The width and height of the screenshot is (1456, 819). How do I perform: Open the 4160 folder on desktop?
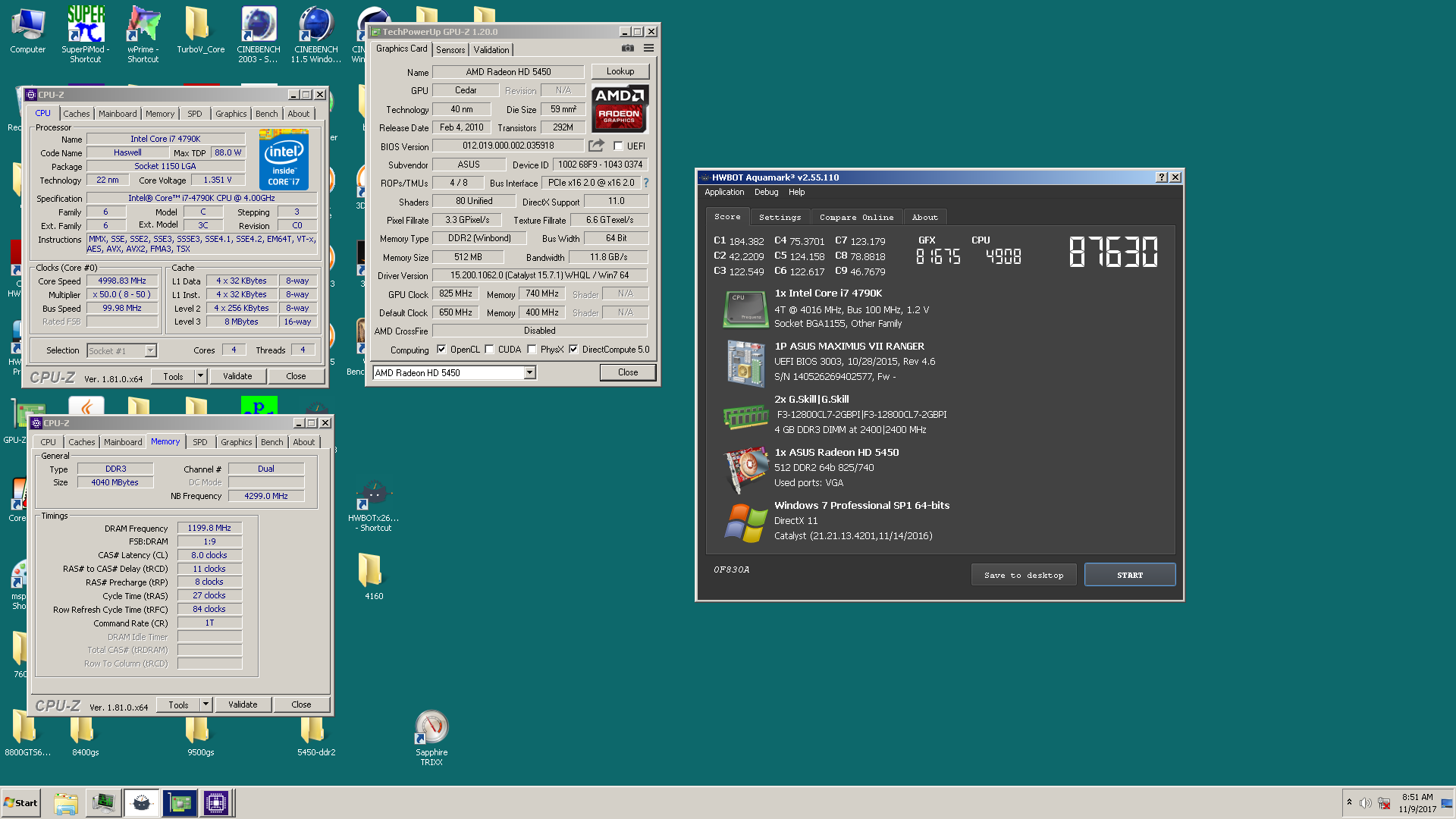(373, 576)
